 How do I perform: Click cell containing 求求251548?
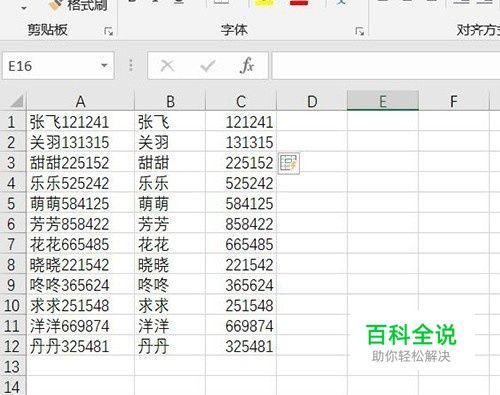pos(80,305)
